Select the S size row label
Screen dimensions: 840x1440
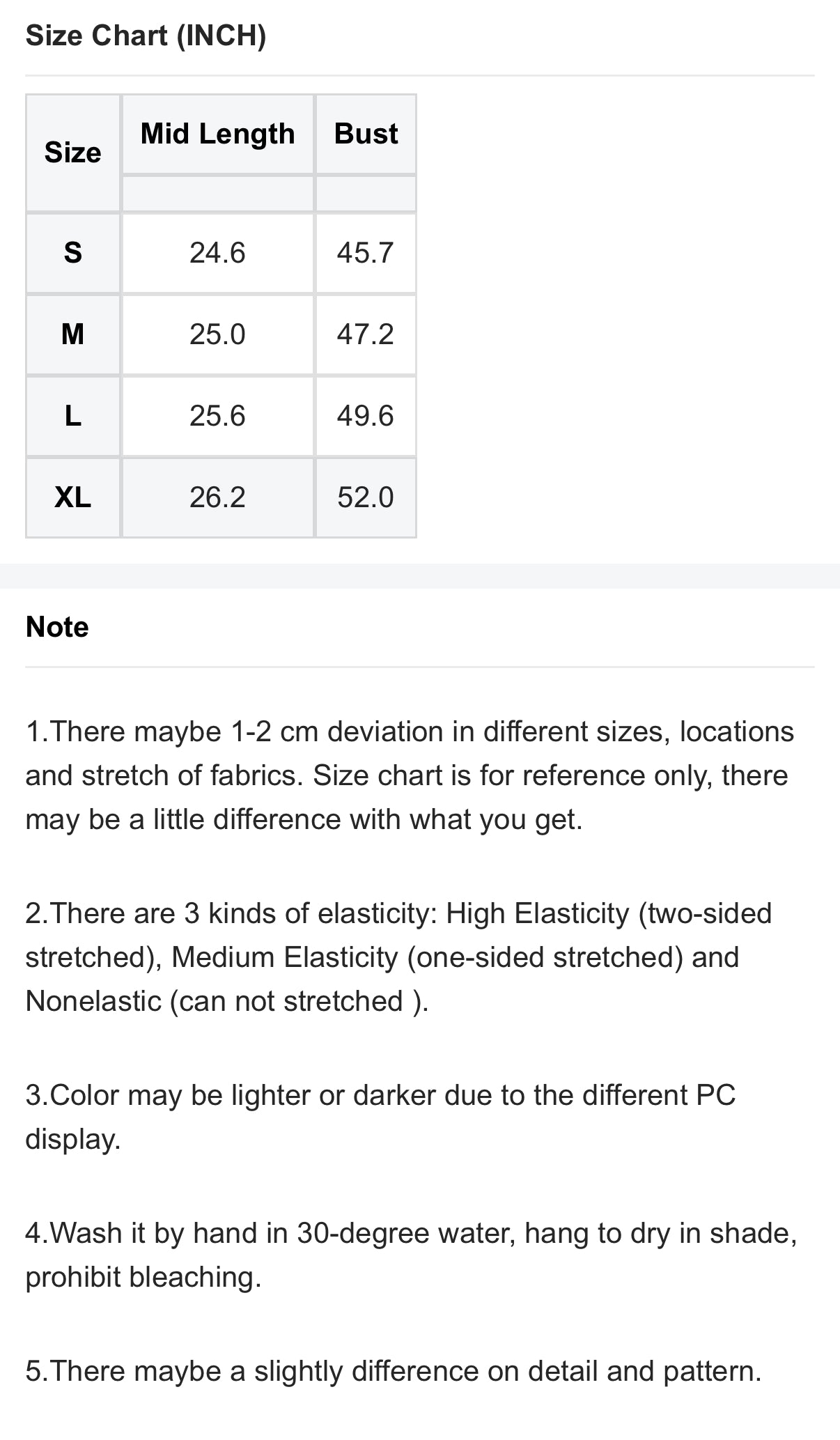tap(72, 252)
